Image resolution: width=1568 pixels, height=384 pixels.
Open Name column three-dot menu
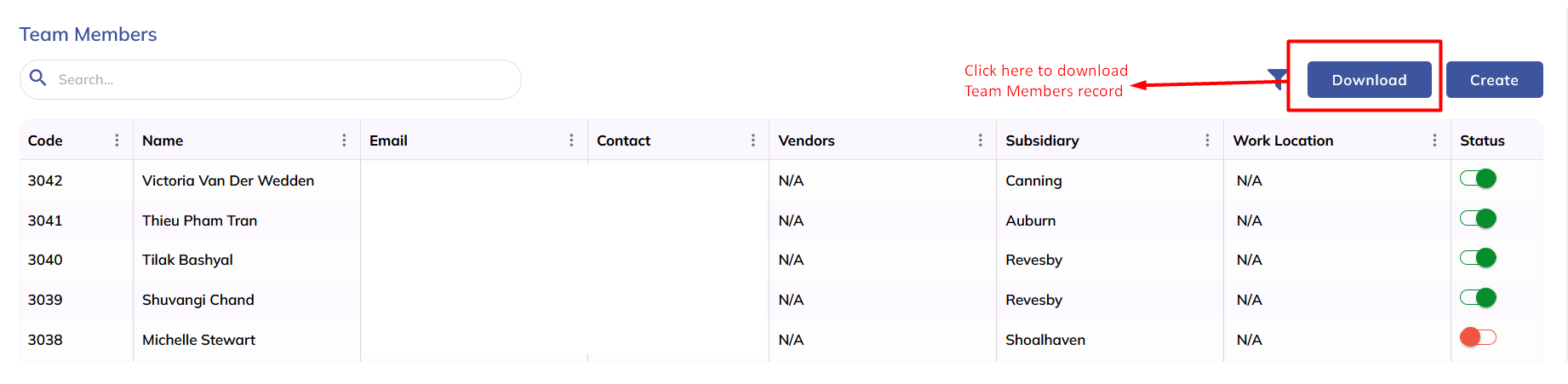[344, 140]
